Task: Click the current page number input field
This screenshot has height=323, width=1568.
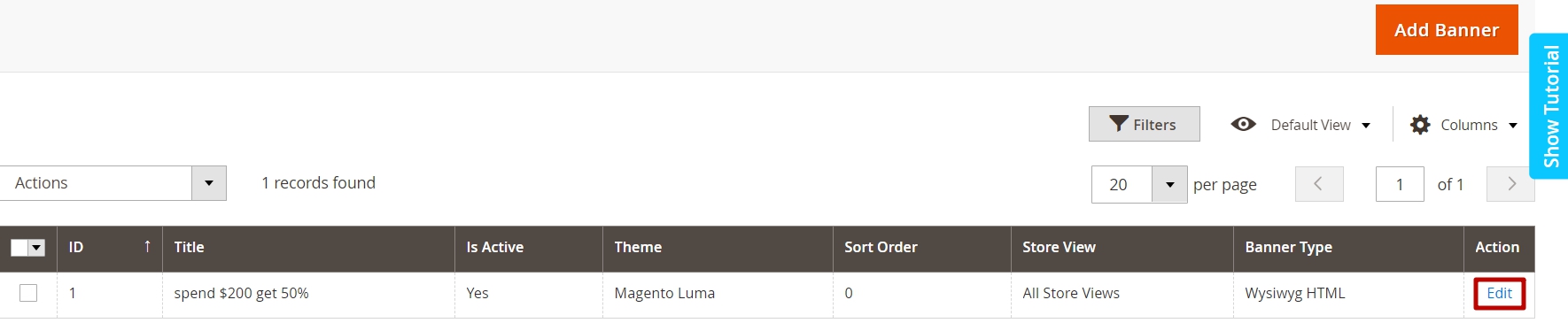Action: click(1400, 184)
